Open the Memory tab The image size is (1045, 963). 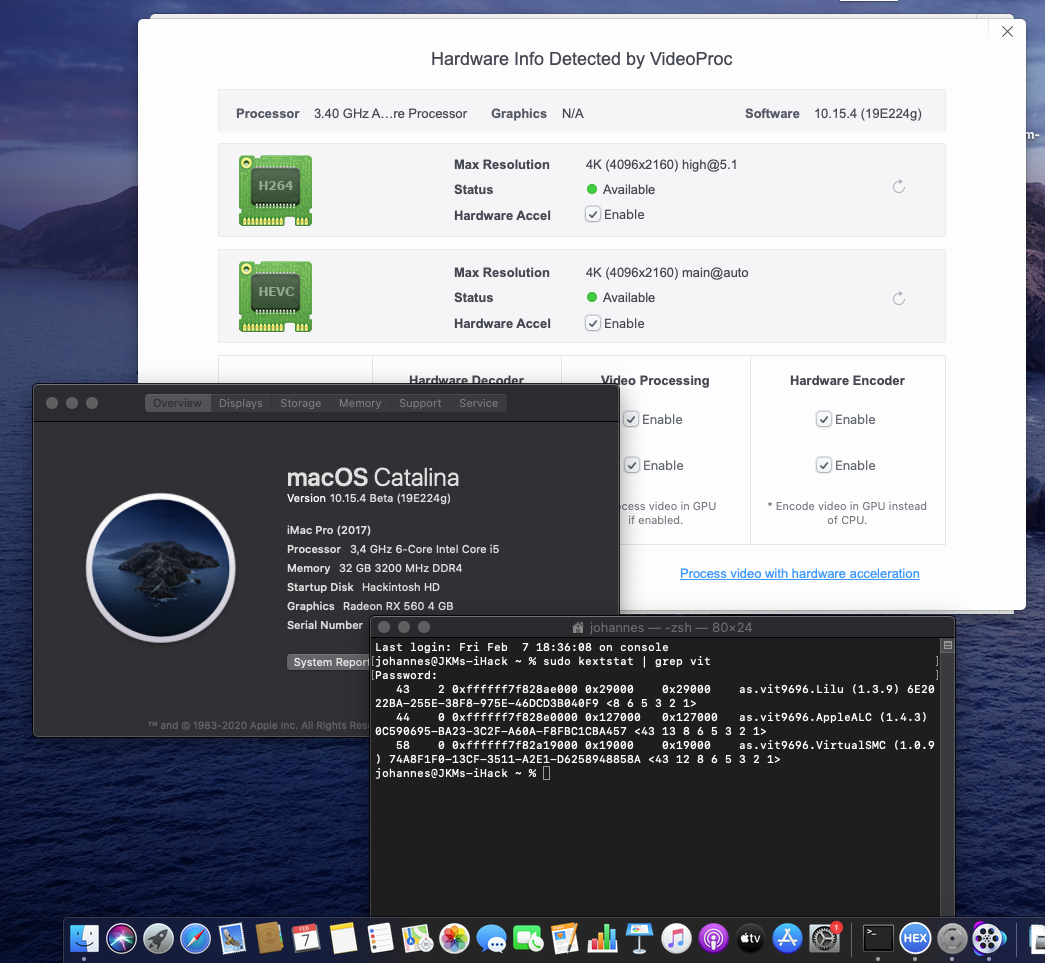[360, 403]
